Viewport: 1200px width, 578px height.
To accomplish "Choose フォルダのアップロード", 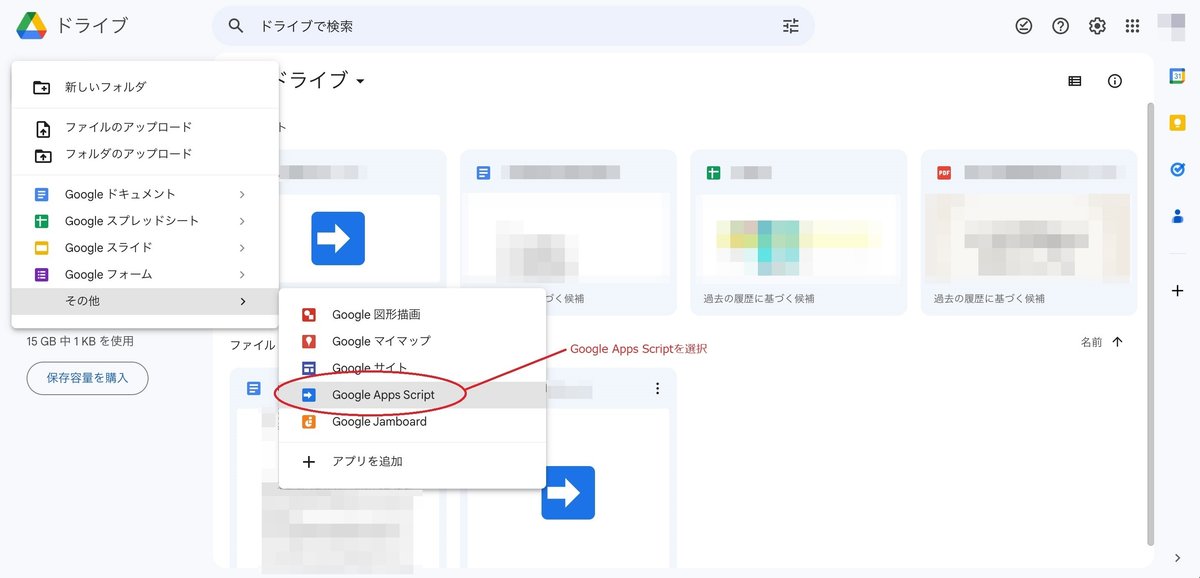I will 145,154.
